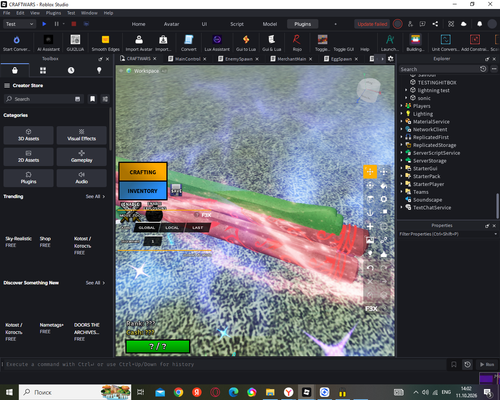Open the Visual Effects category
This screenshot has height=400, width=500.
[82, 135]
